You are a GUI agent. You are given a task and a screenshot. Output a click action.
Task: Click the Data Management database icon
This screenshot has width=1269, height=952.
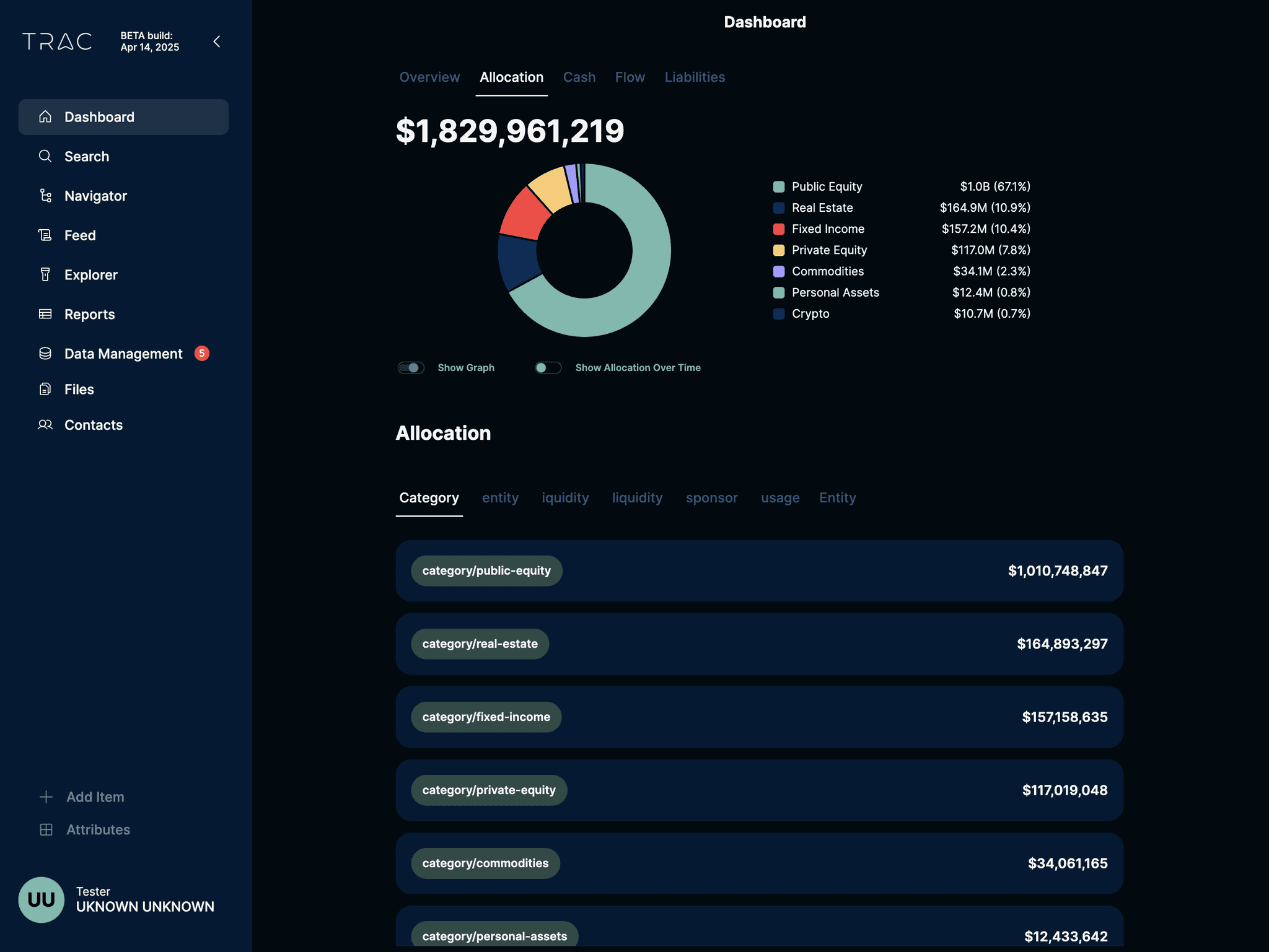[45, 354]
